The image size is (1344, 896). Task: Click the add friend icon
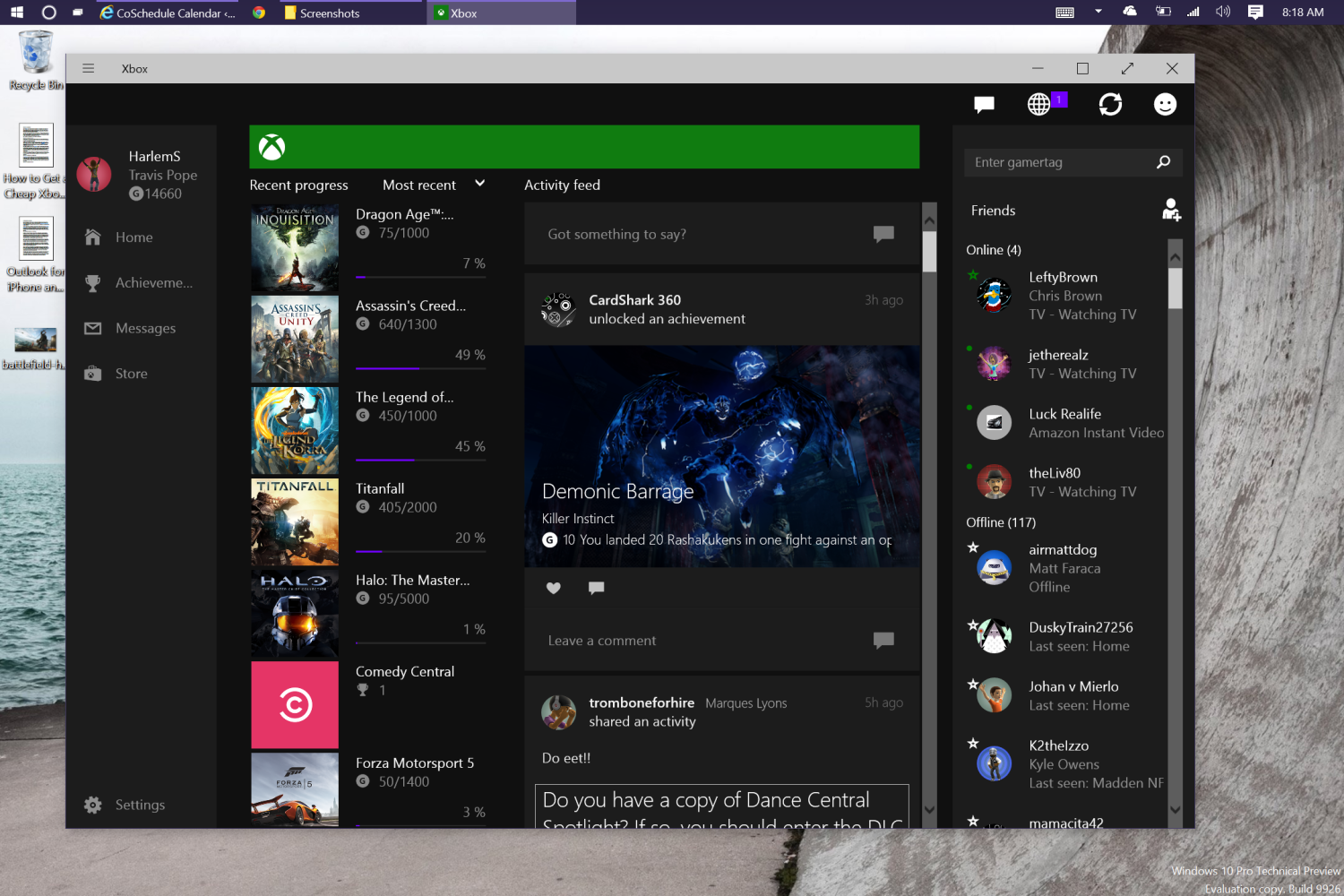1171,210
